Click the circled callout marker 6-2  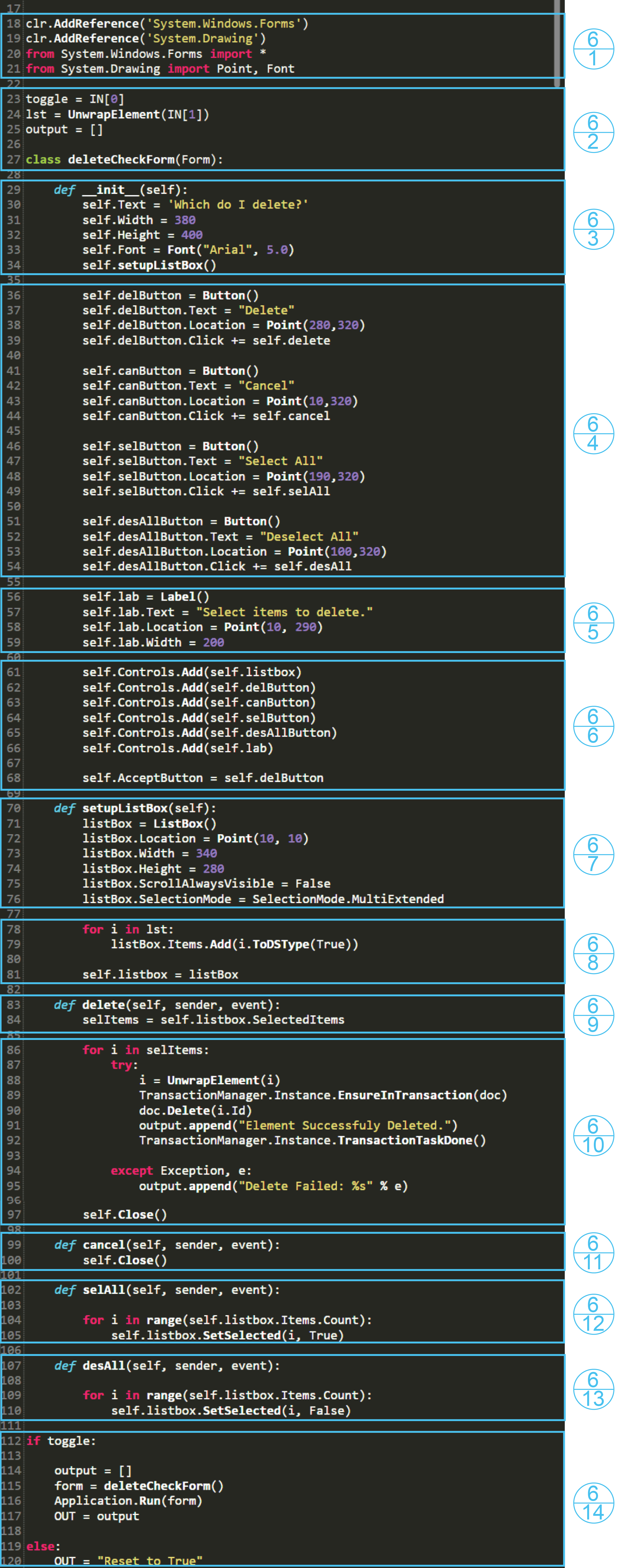click(x=593, y=132)
